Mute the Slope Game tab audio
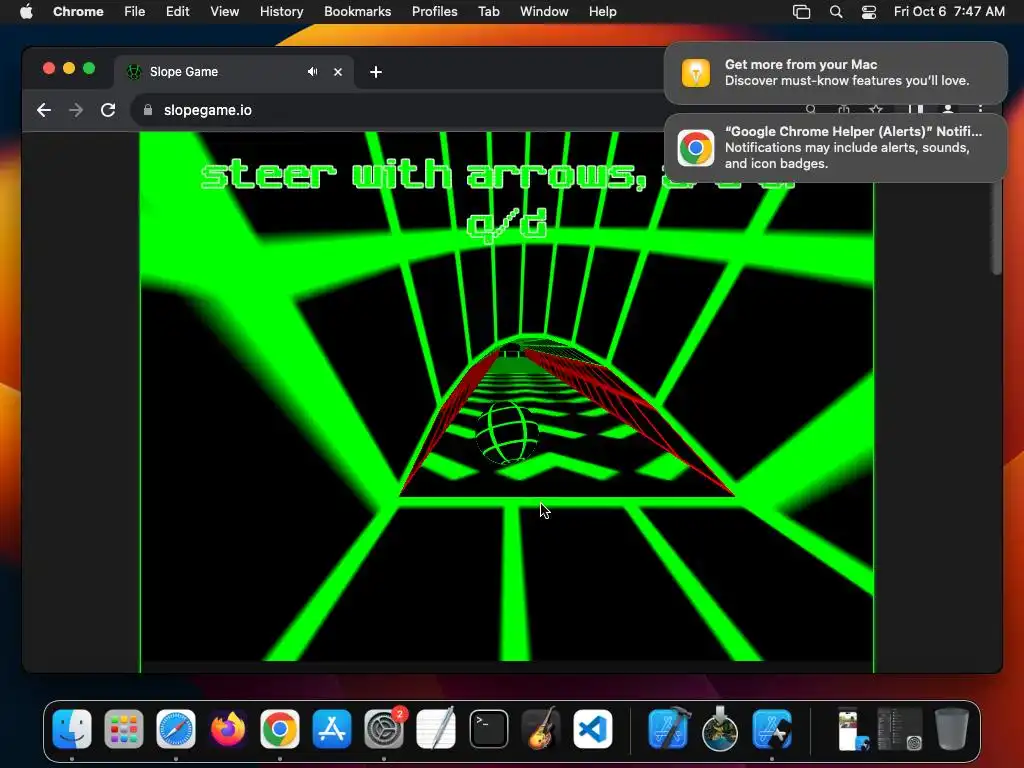The width and height of the screenshot is (1024, 768). [x=312, y=72]
